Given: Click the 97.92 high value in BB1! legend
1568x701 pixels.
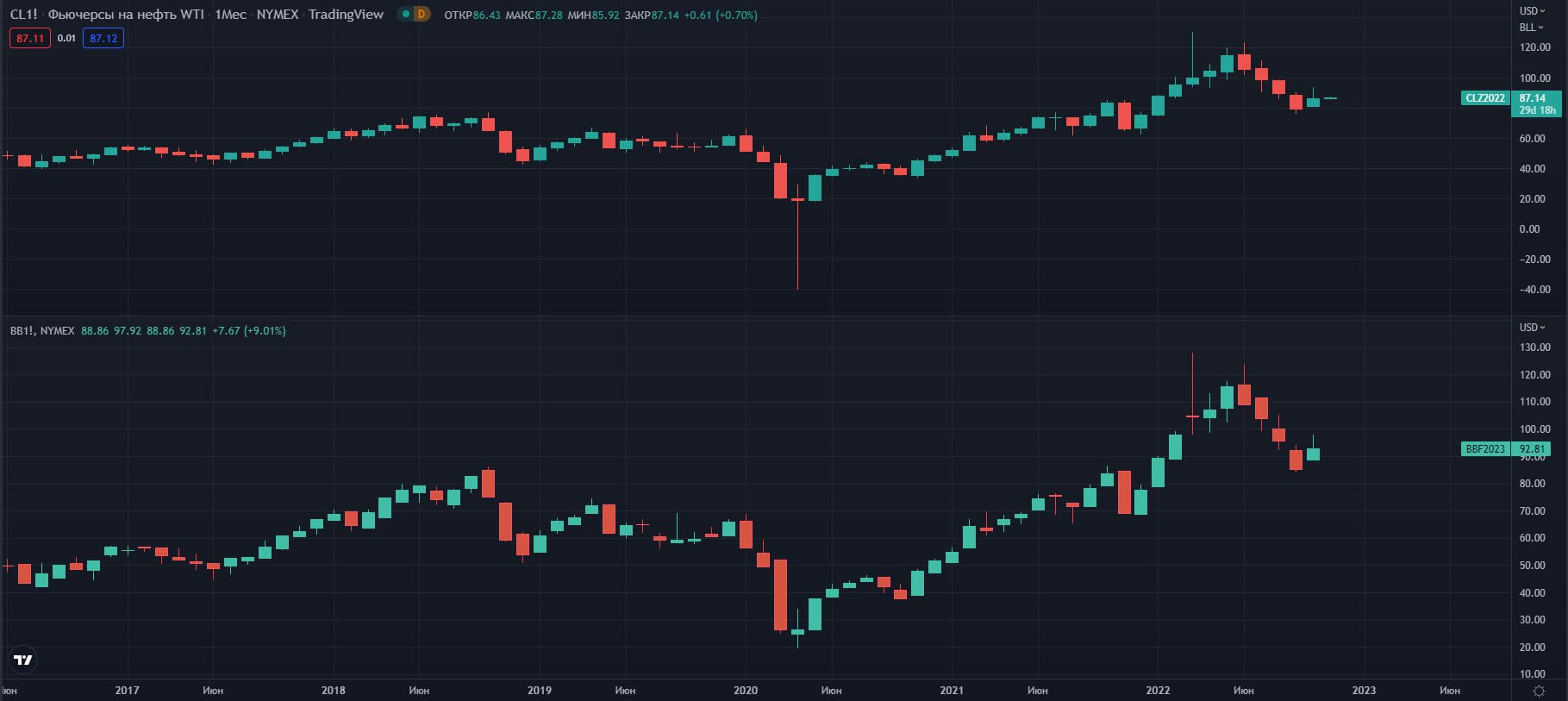Looking at the screenshot, I should click(128, 330).
